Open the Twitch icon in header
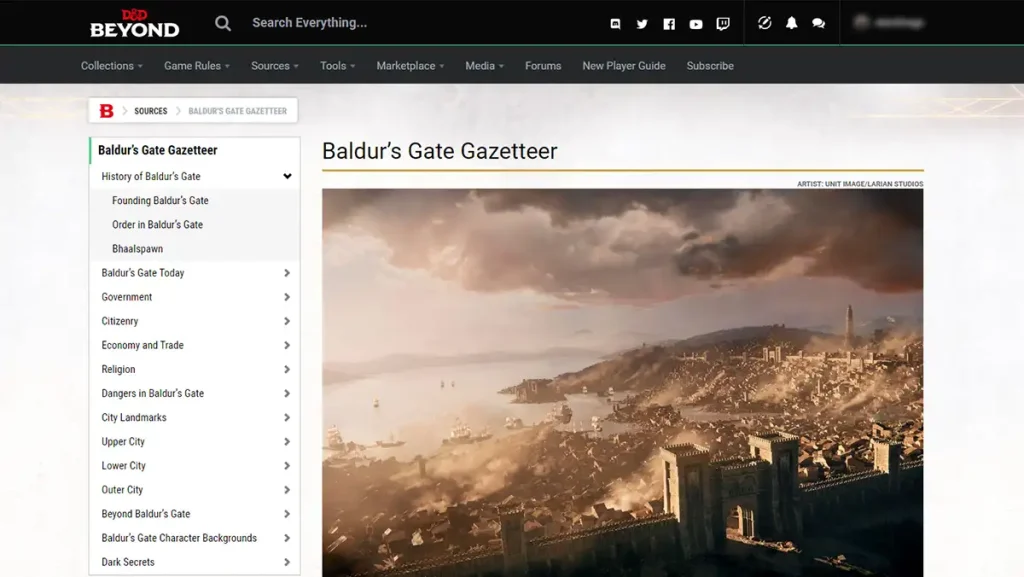The height and width of the screenshot is (577, 1024). tap(722, 24)
